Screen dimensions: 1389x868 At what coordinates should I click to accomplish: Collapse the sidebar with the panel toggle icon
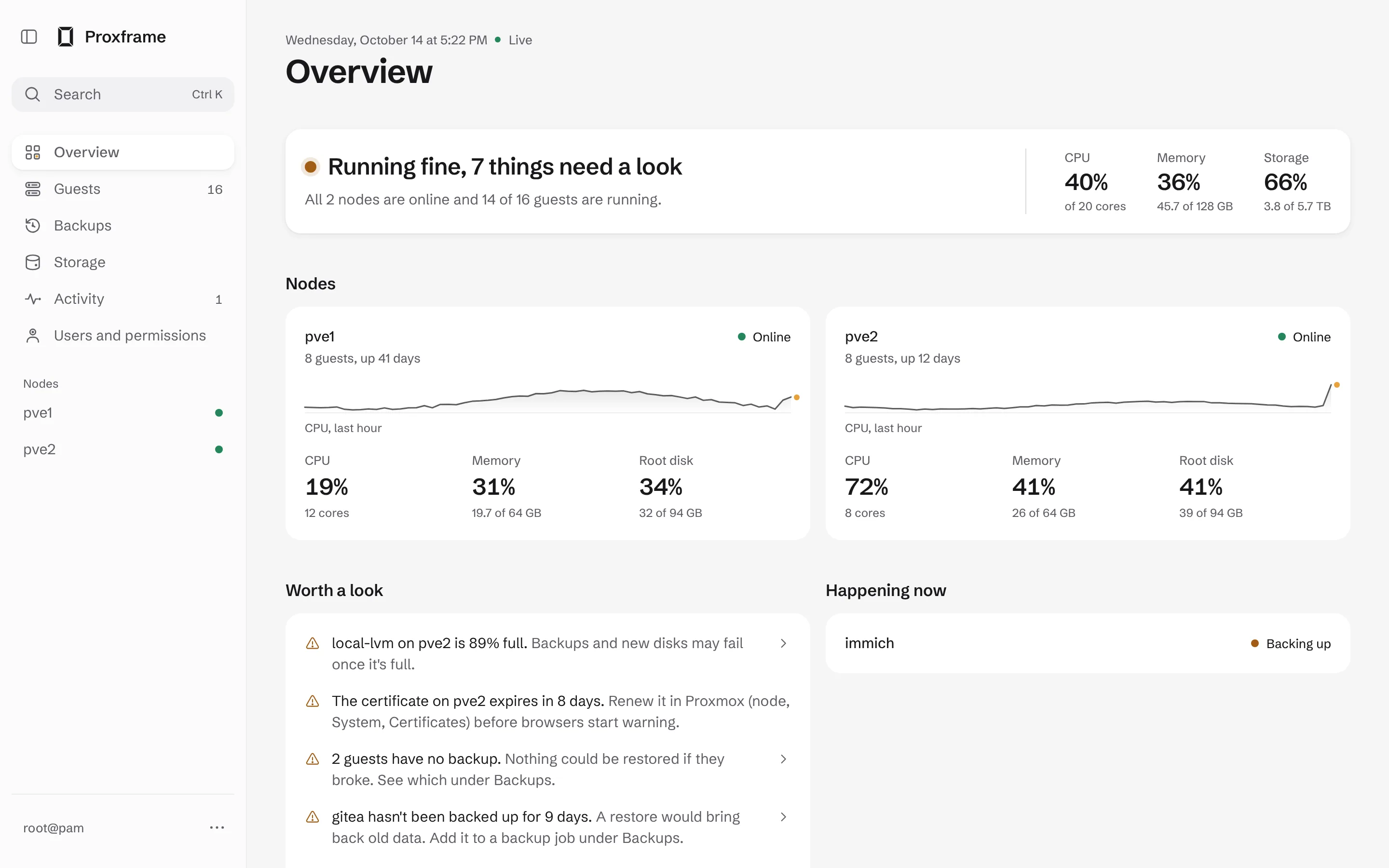(x=29, y=37)
